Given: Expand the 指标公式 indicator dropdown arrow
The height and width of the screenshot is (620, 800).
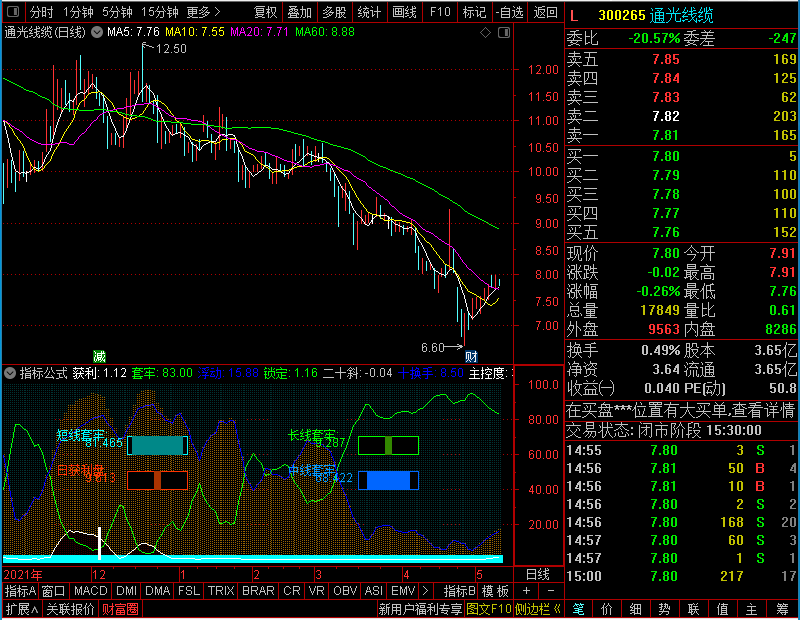Looking at the screenshot, I should pos(10,373).
